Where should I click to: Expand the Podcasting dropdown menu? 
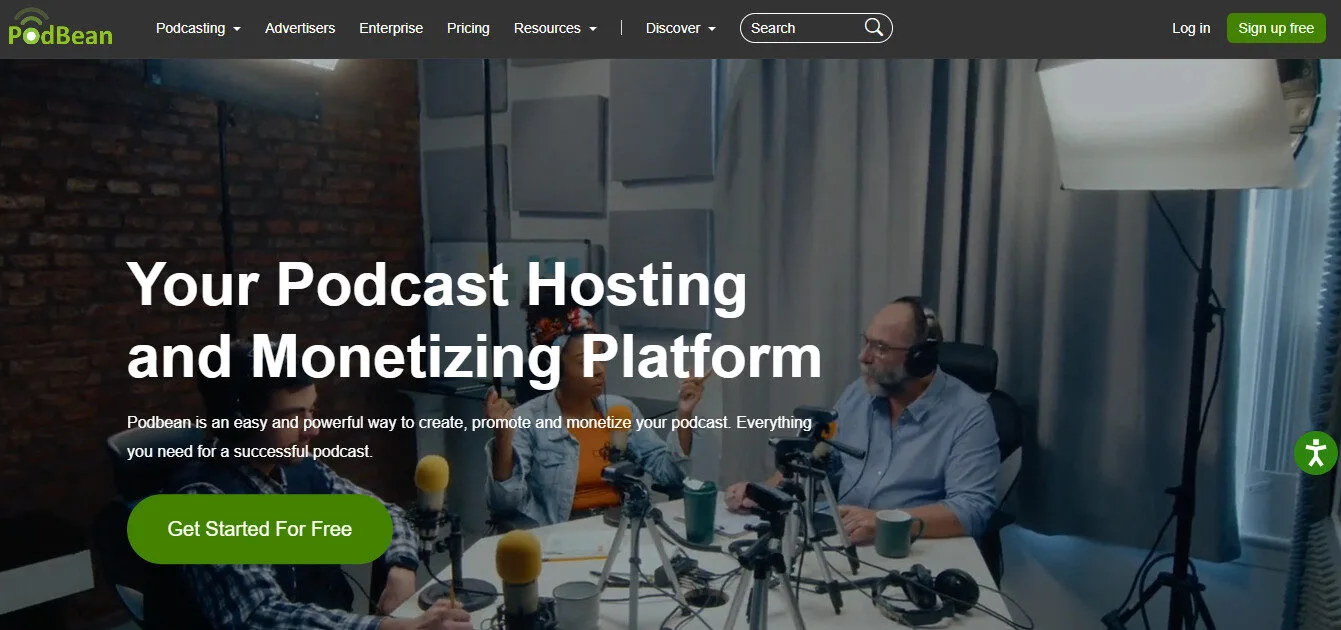190,28
